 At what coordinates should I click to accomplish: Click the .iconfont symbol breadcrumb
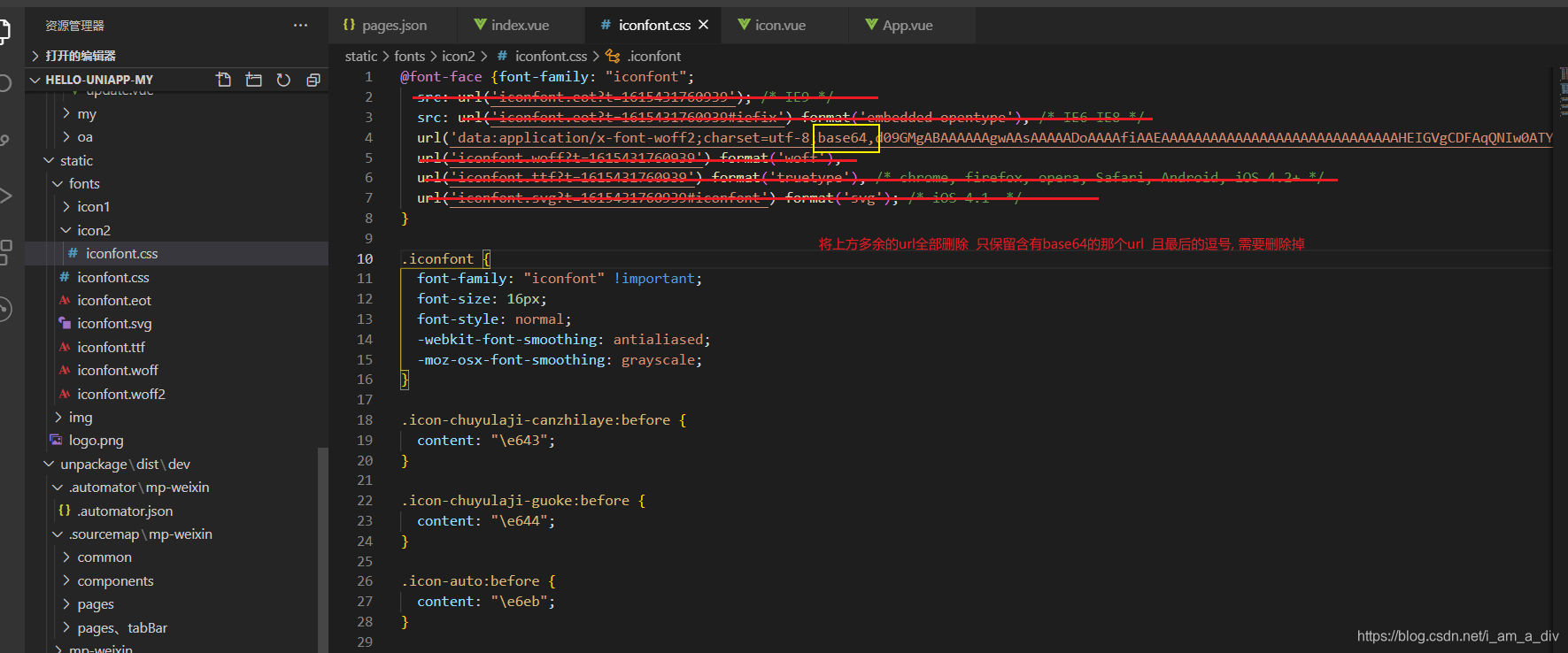click(x=654, y=56)
